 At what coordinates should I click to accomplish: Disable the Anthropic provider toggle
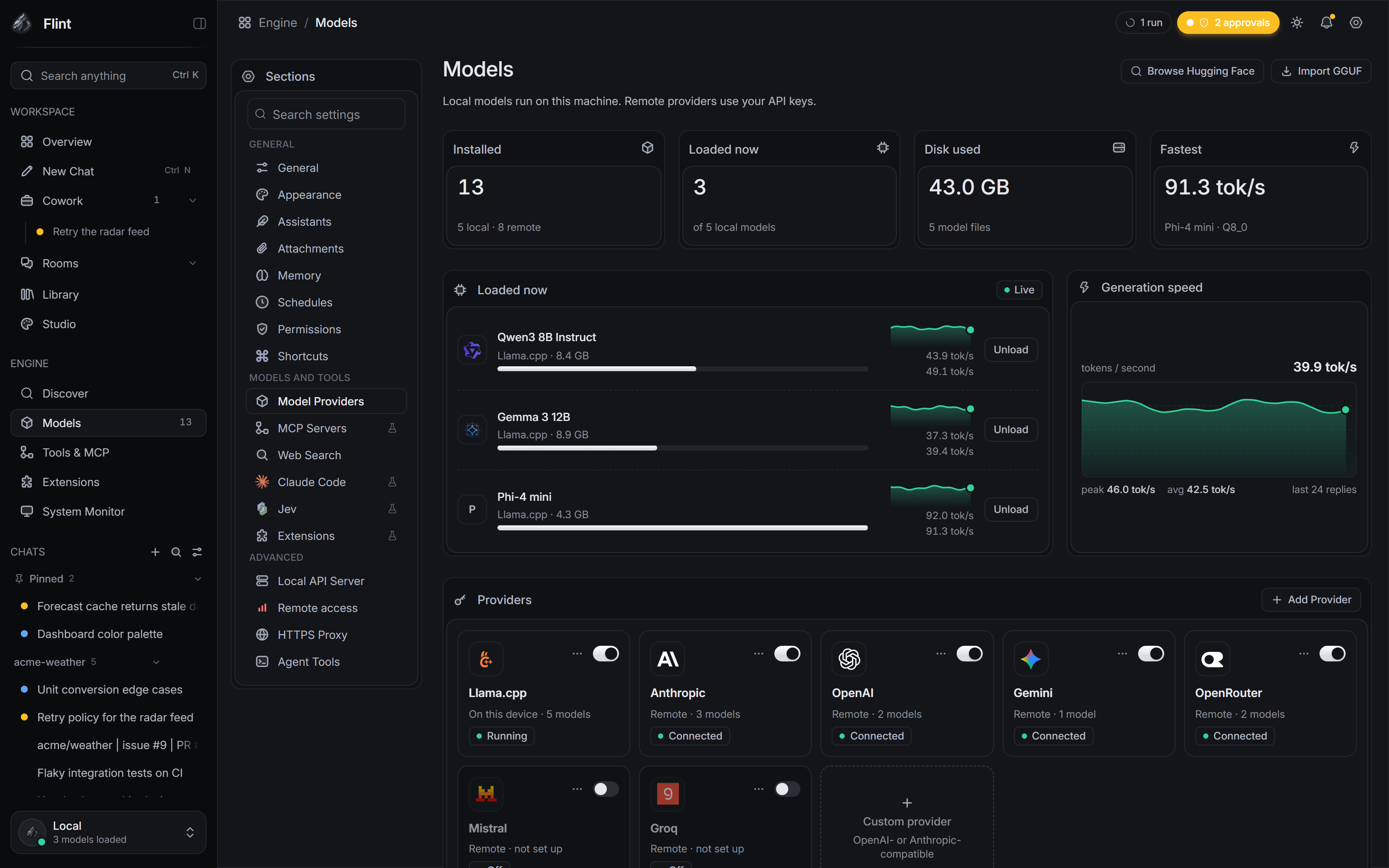coord(787,653)
